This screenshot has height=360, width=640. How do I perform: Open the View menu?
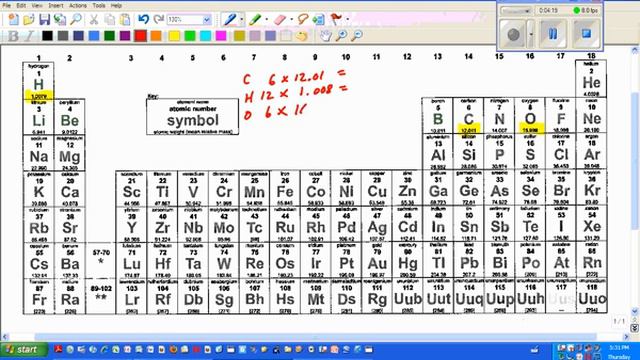(x=37, y=6)
